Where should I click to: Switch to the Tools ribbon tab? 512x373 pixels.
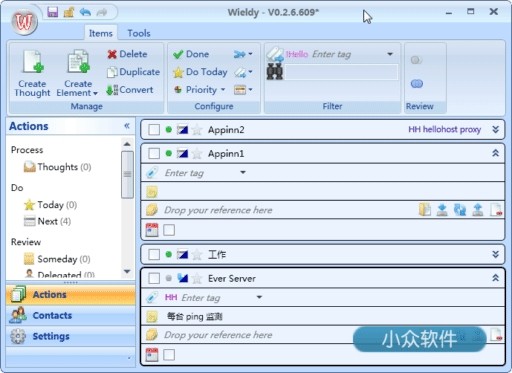click(139, 33)
